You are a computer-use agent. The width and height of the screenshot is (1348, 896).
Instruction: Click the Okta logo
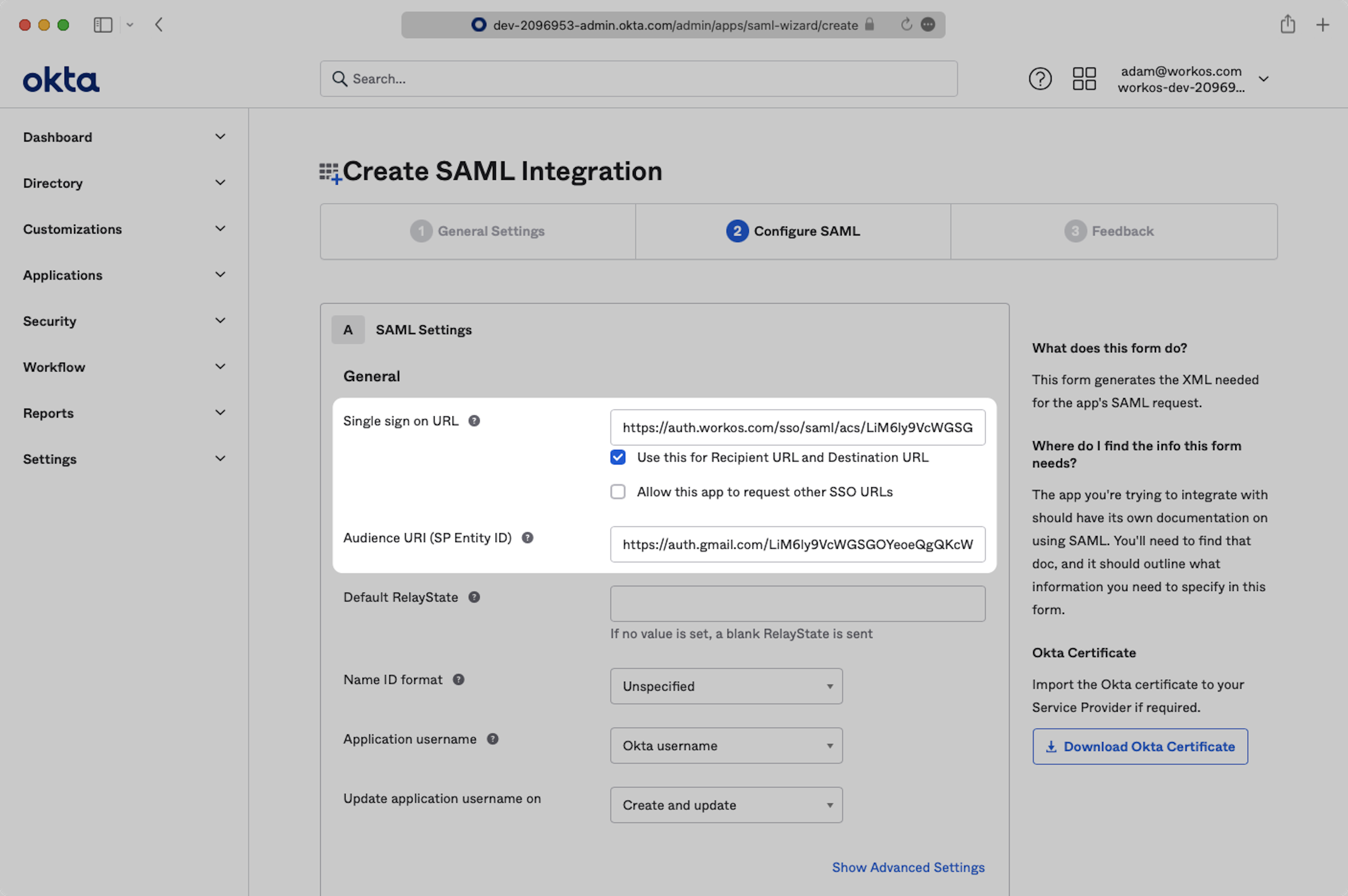click(61, 79)
